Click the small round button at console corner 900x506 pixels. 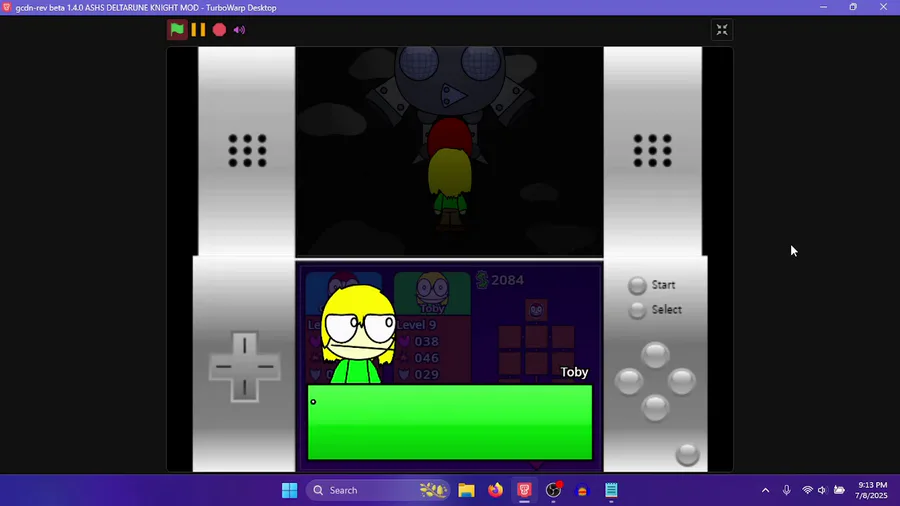[x=687, y=454]
